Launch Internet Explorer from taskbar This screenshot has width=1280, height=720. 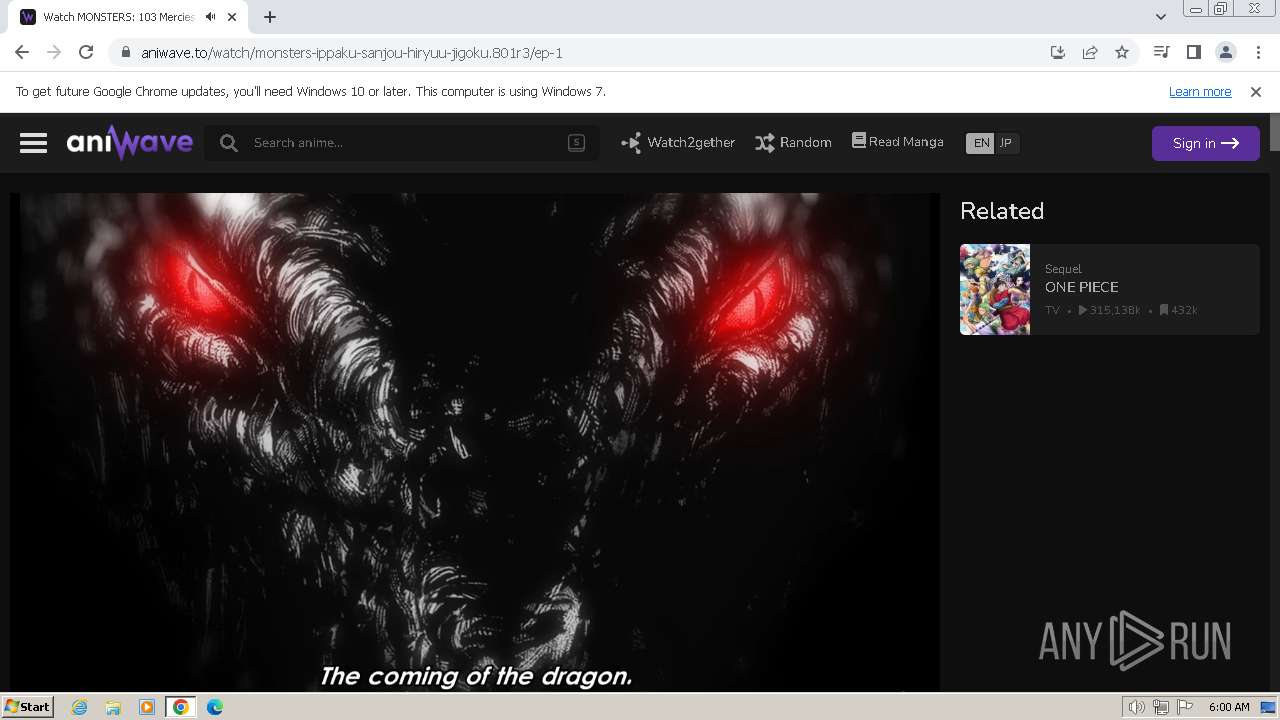coord(79,707)
